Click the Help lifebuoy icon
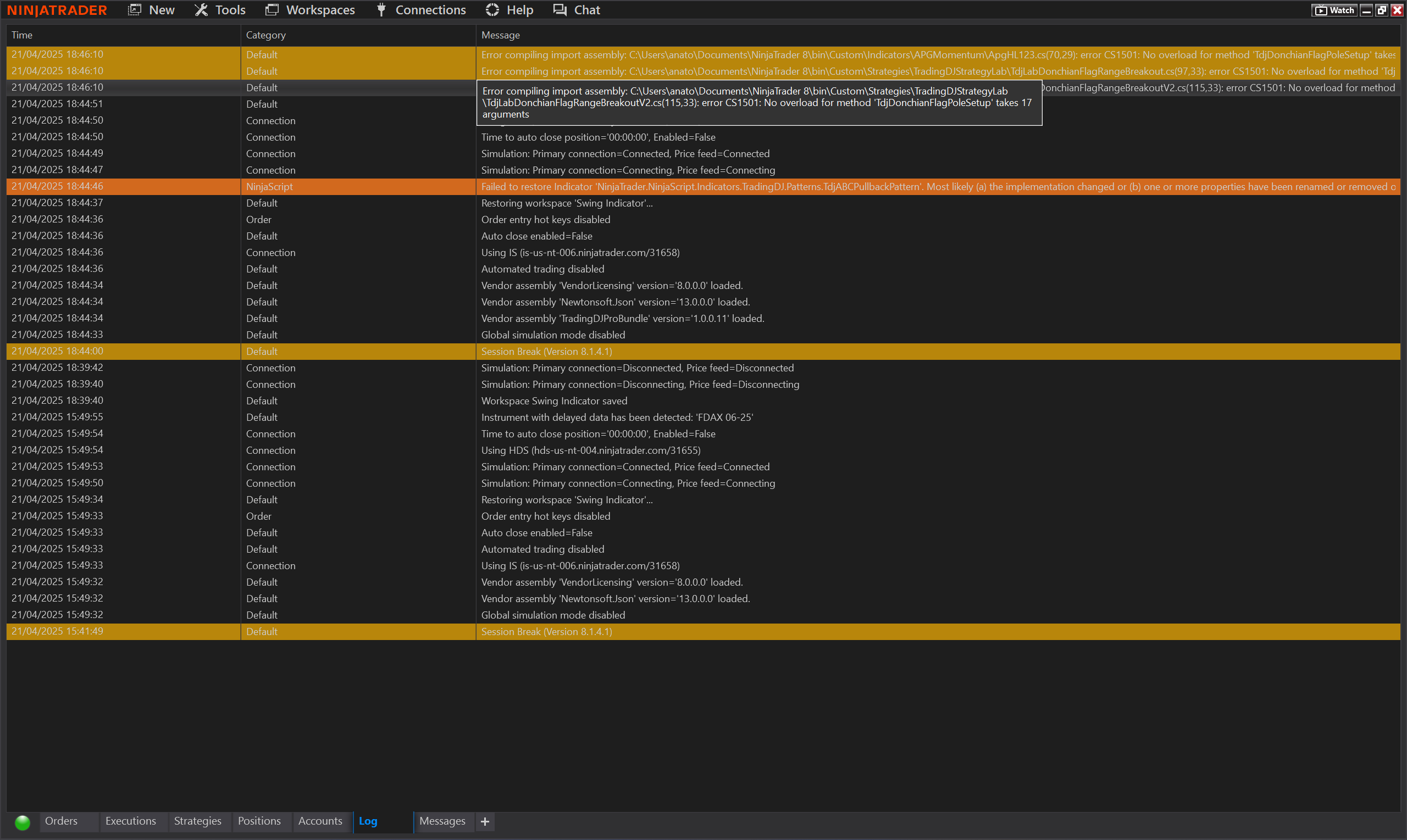1407x840 pixels. (492, 10)
